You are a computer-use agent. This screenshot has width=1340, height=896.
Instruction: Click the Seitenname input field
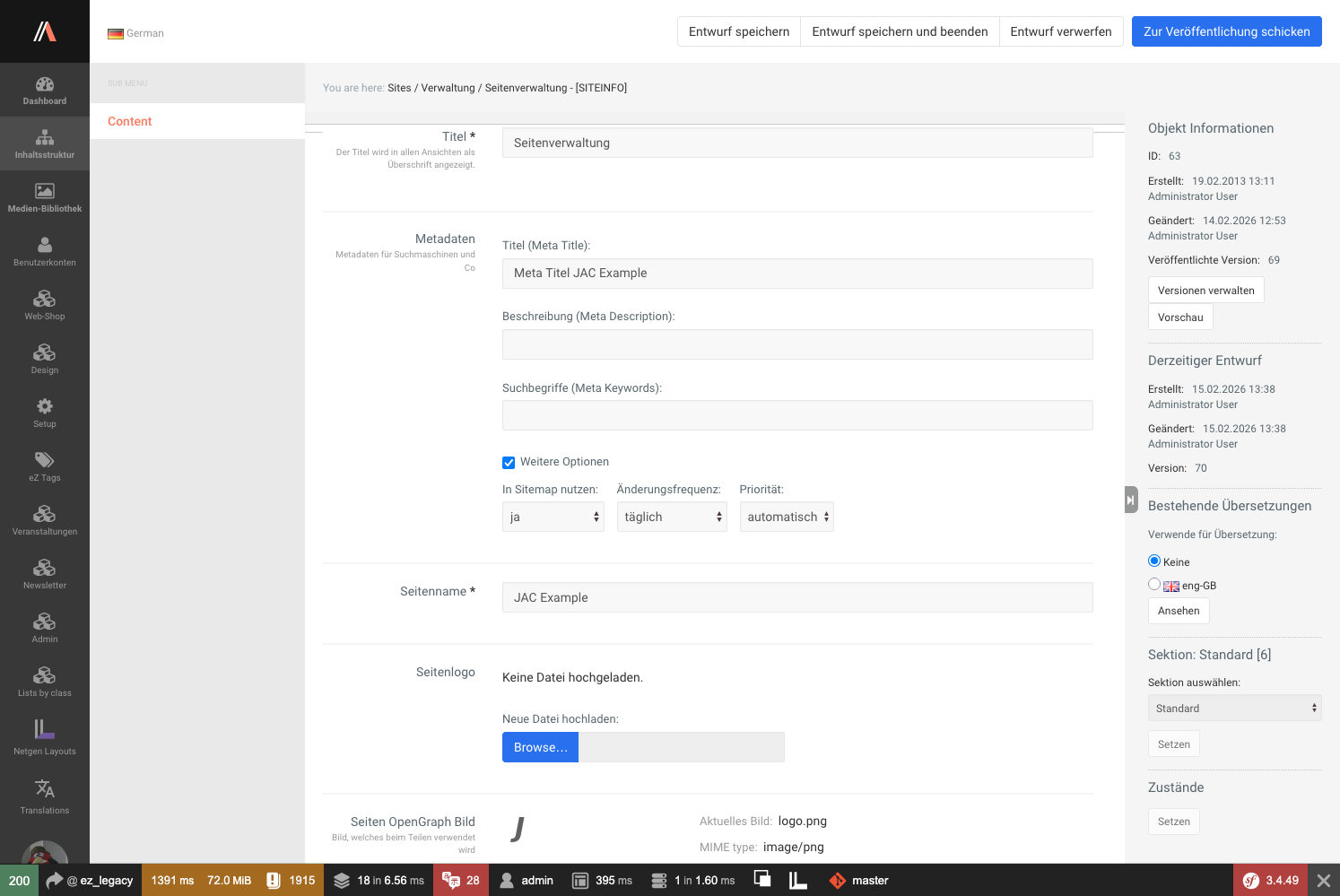pyautogui.click(x=796, y=597)
